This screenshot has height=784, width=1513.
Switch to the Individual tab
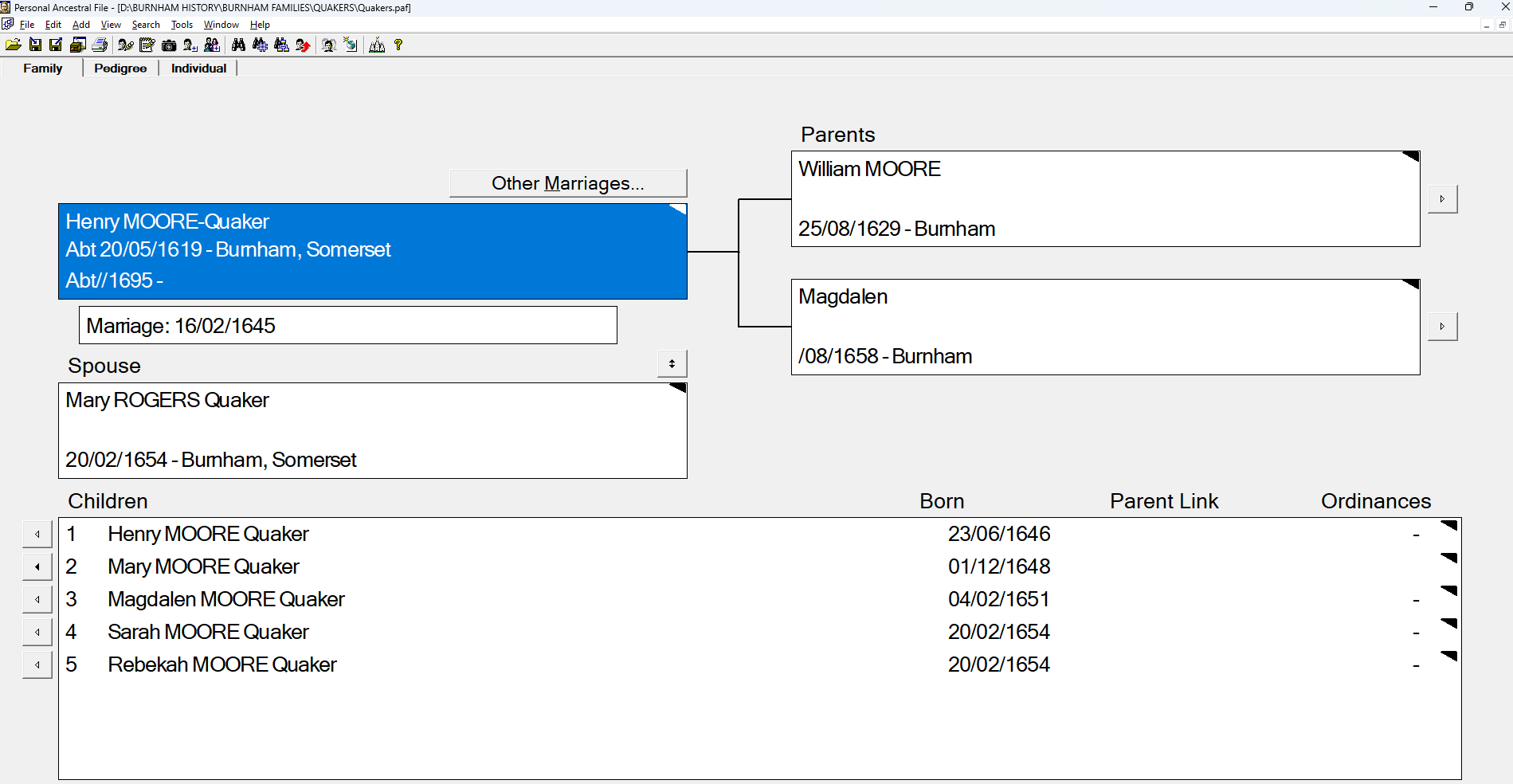(198, 69)
